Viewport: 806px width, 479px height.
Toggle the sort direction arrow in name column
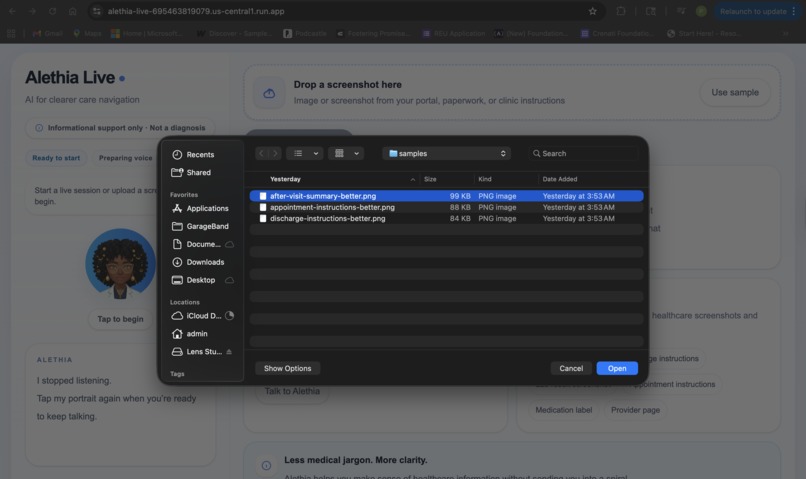[413, 179]
